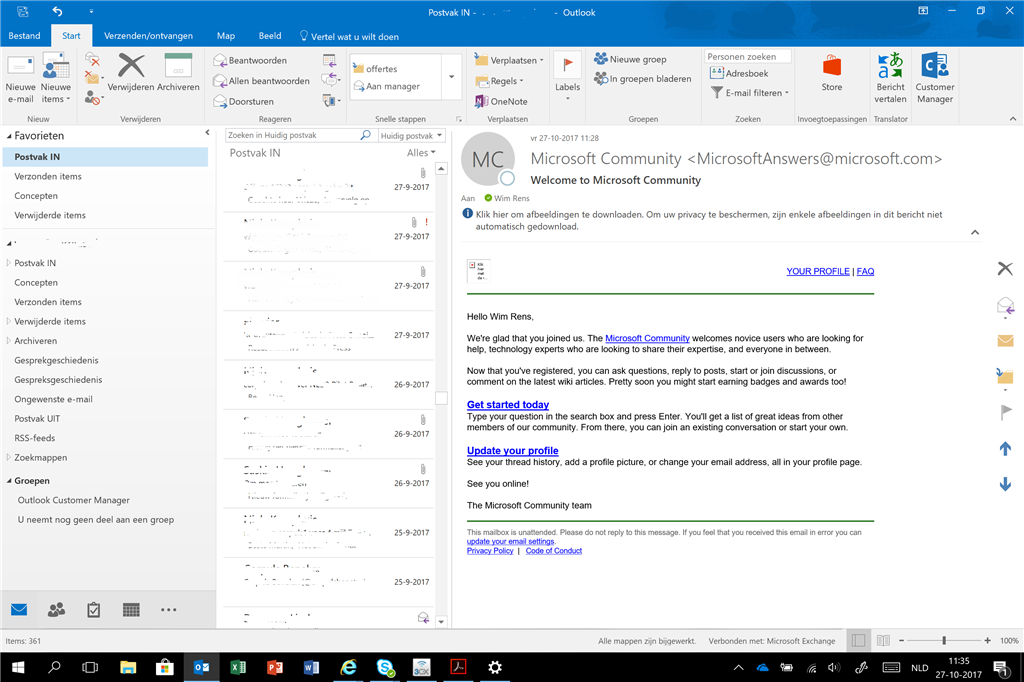Switch to the Map tab
1024x682 pixels.
(x=226, y=36)
